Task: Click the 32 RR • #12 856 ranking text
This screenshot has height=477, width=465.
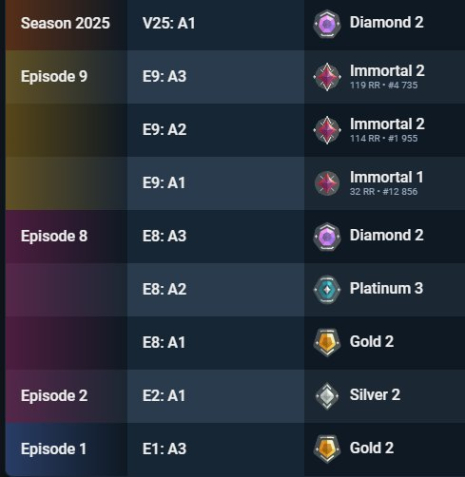Action: [x=384, y=192]
